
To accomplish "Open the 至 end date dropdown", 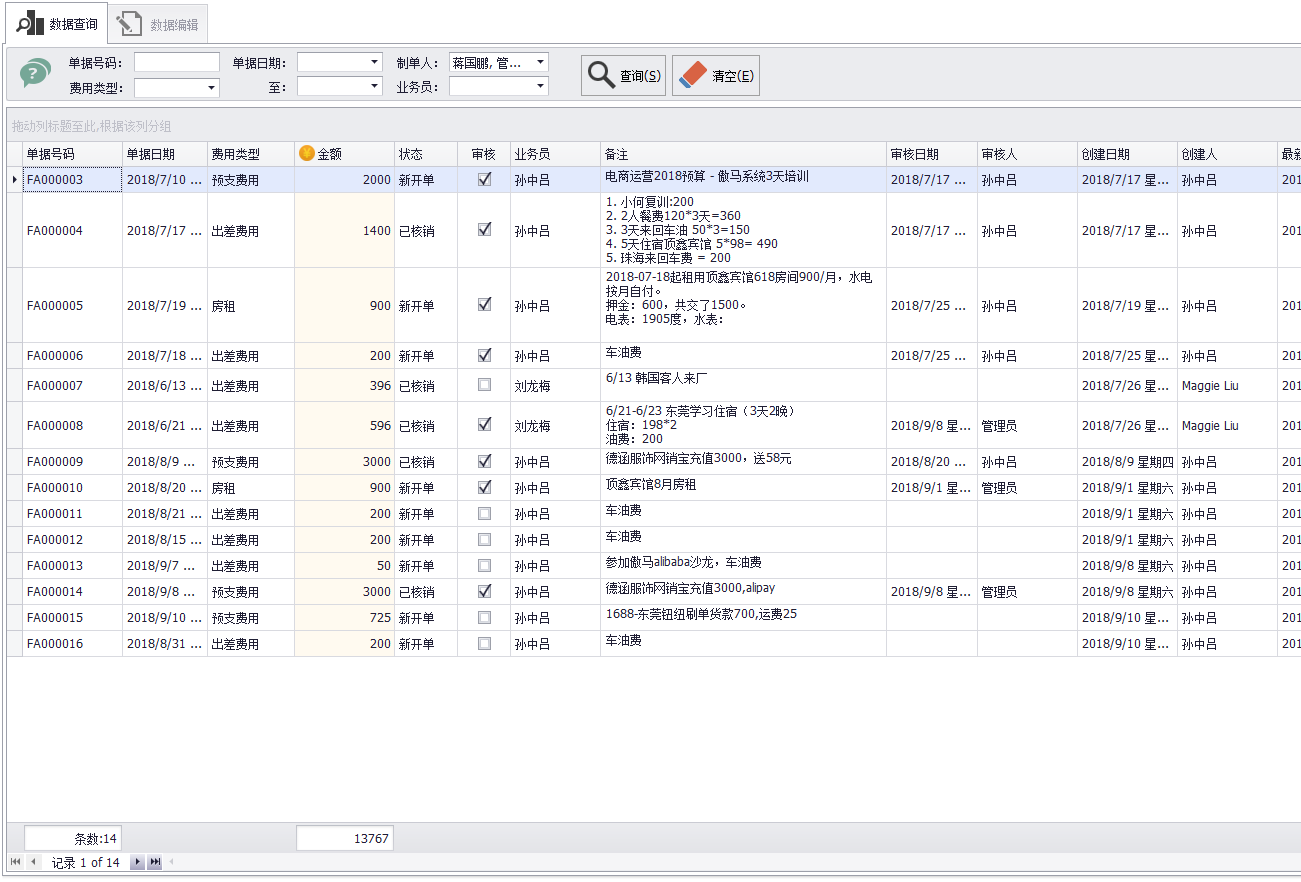I will click(x=375, y=87).
